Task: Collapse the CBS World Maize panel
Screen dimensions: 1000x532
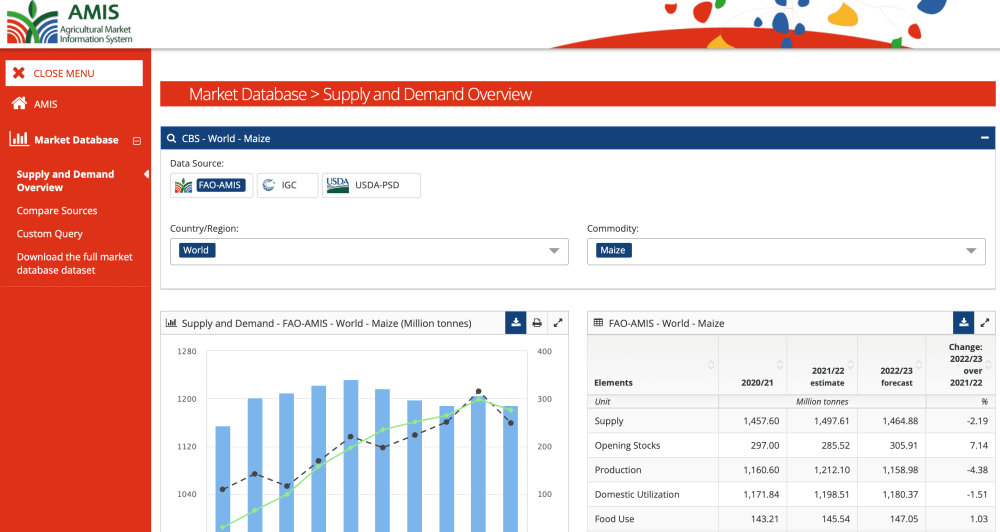Action: click(x=984, y=138)
